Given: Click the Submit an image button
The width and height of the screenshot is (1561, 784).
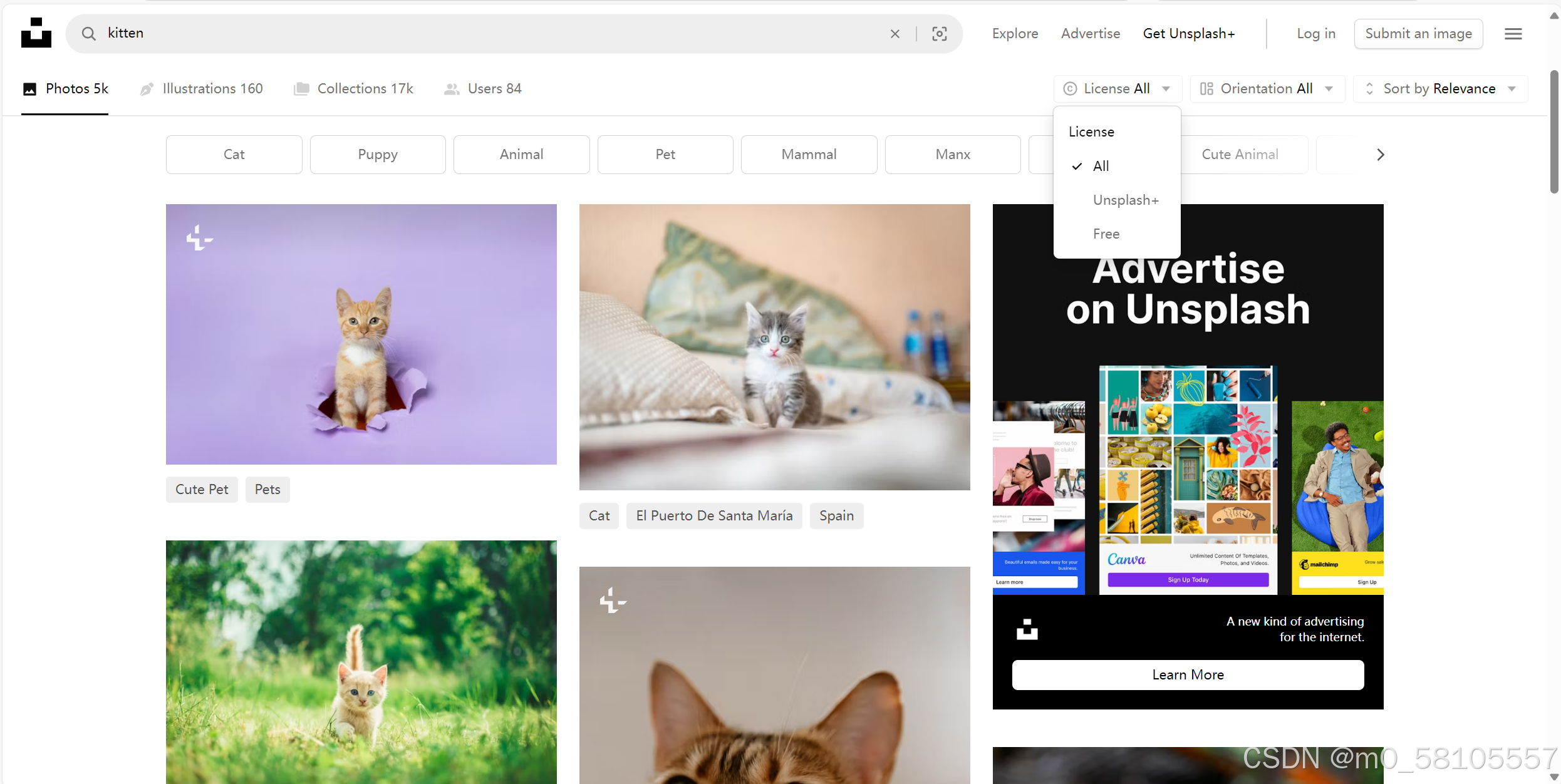Looking at the screenshot, I should coord(1418,34).
